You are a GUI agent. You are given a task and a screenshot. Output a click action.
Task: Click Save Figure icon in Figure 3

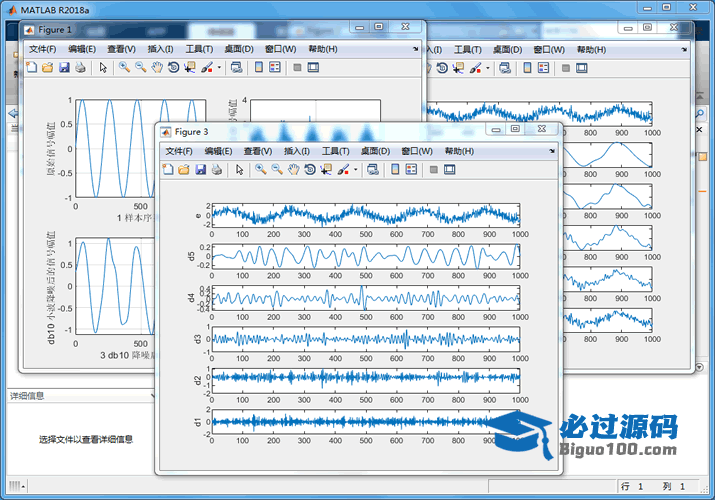click(x=201, y=170)
